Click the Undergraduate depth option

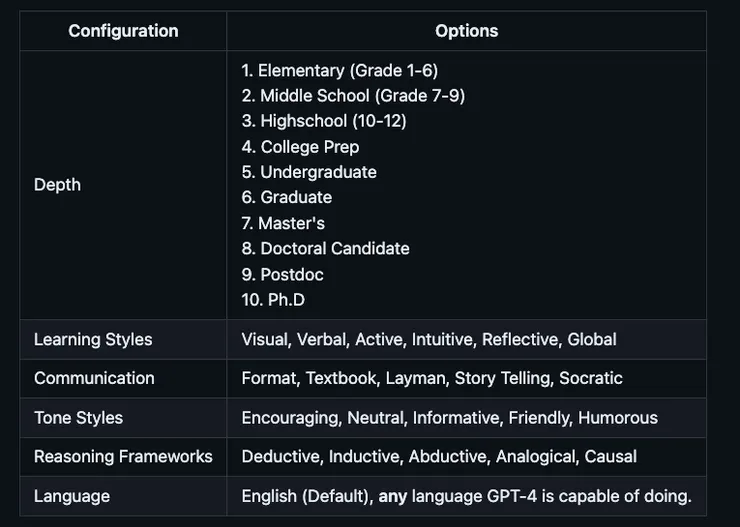tap(309, 172)
